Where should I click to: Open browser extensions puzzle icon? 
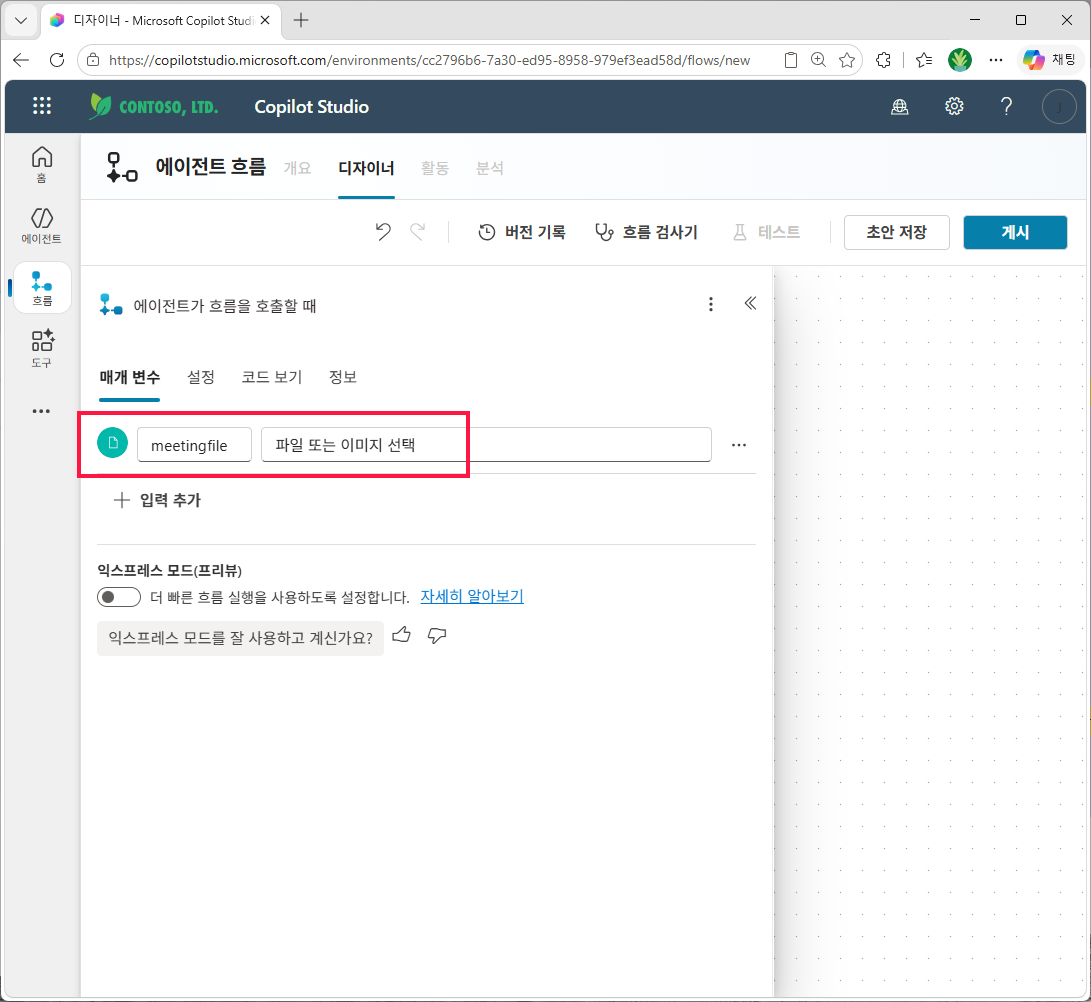[x=884, y=60]
